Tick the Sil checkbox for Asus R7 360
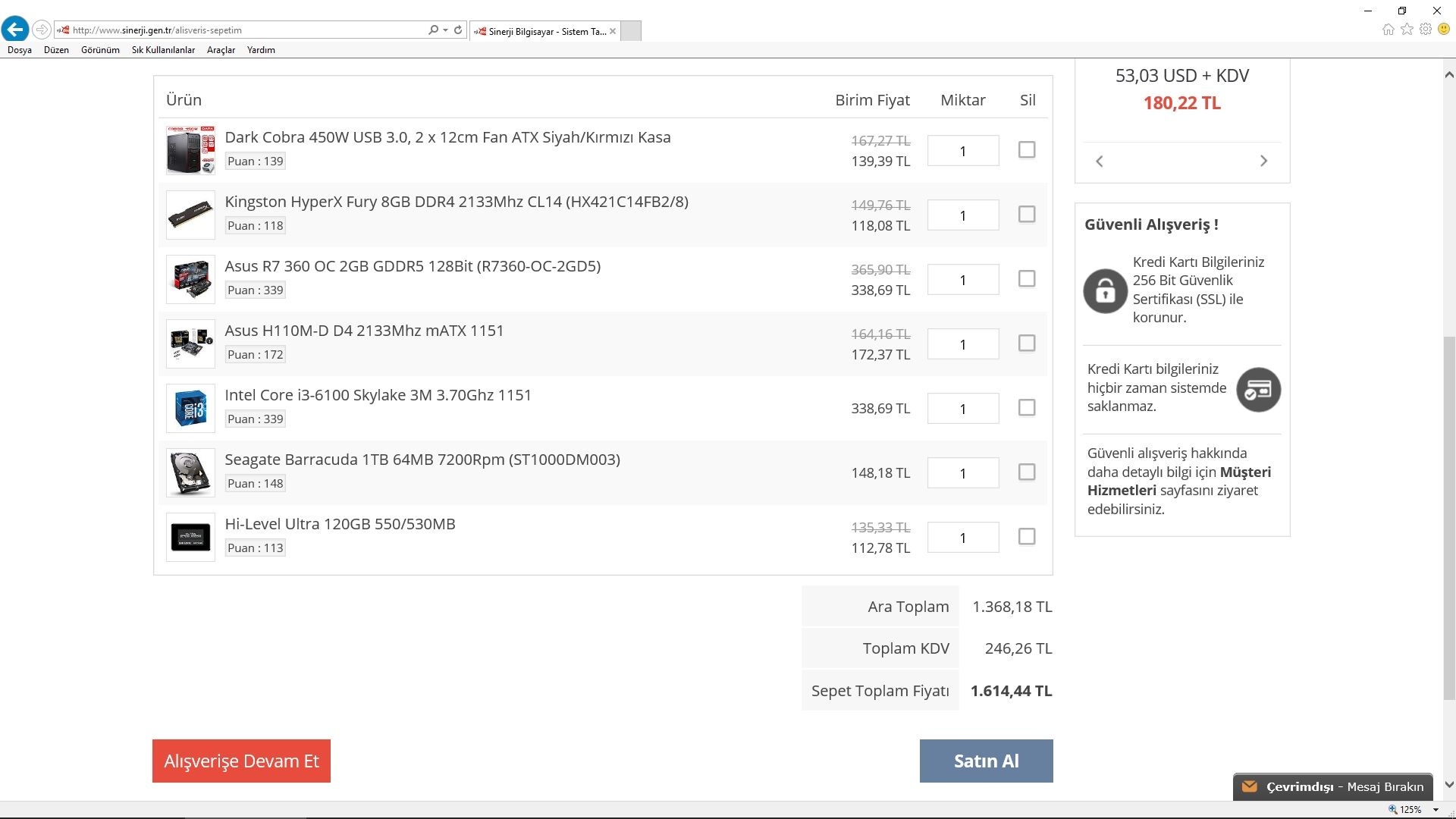The image size is (1456, 819). tap(1026, 279)
